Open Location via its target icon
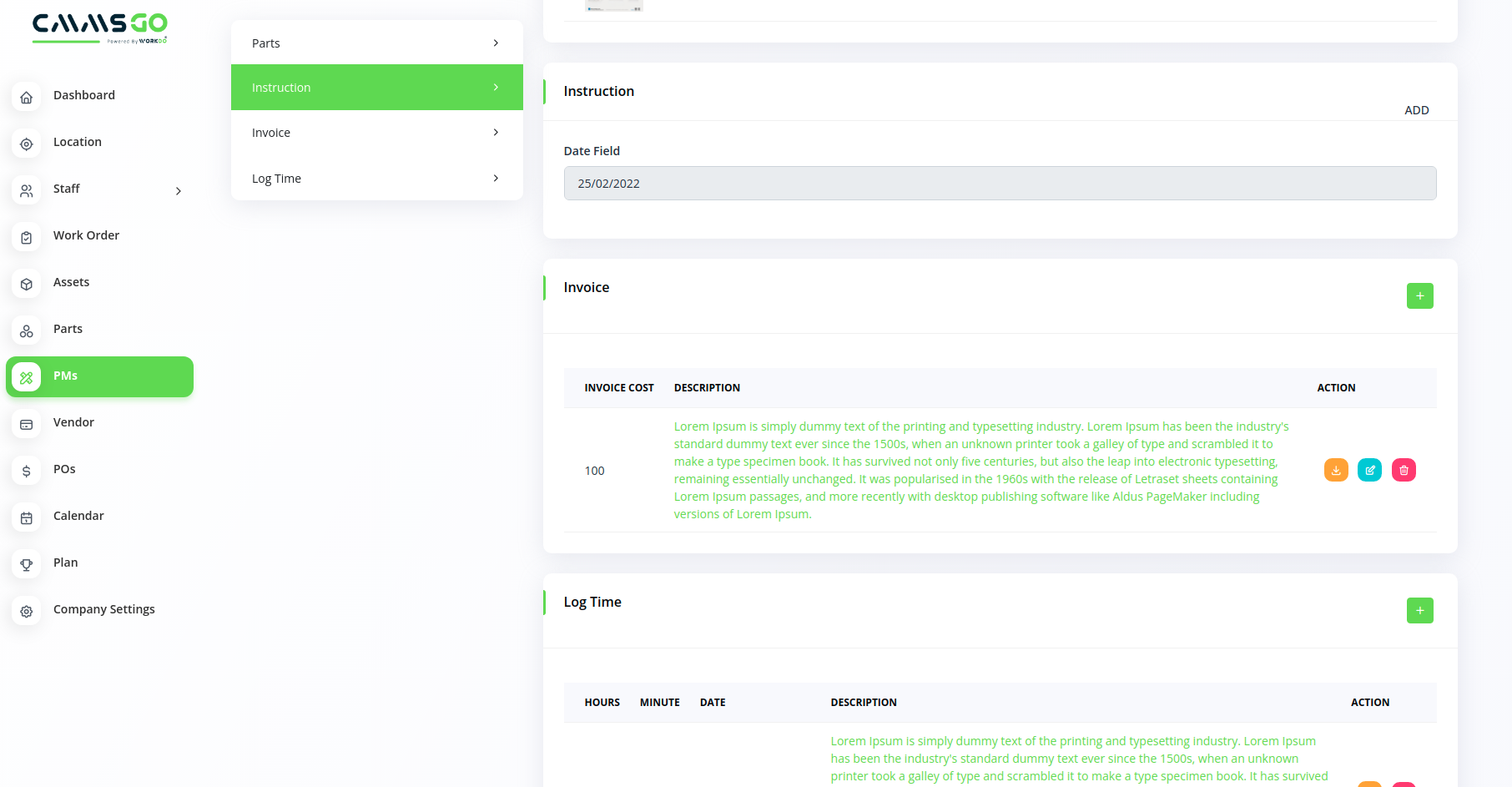This screenshot has height=787, width=1512. click(x=27, y=144)
